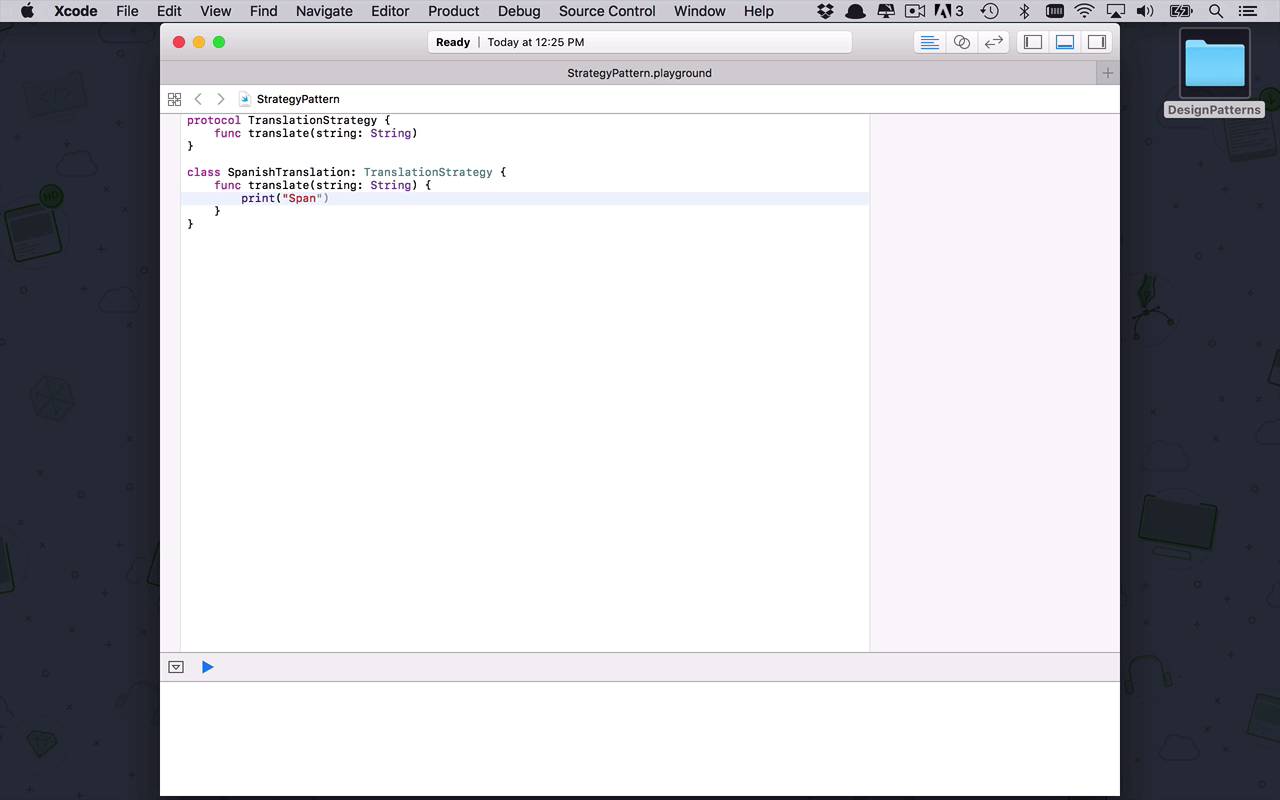1280x800 pixels.
Task: Open the Help menu
Action: click(x=758, y=11)
